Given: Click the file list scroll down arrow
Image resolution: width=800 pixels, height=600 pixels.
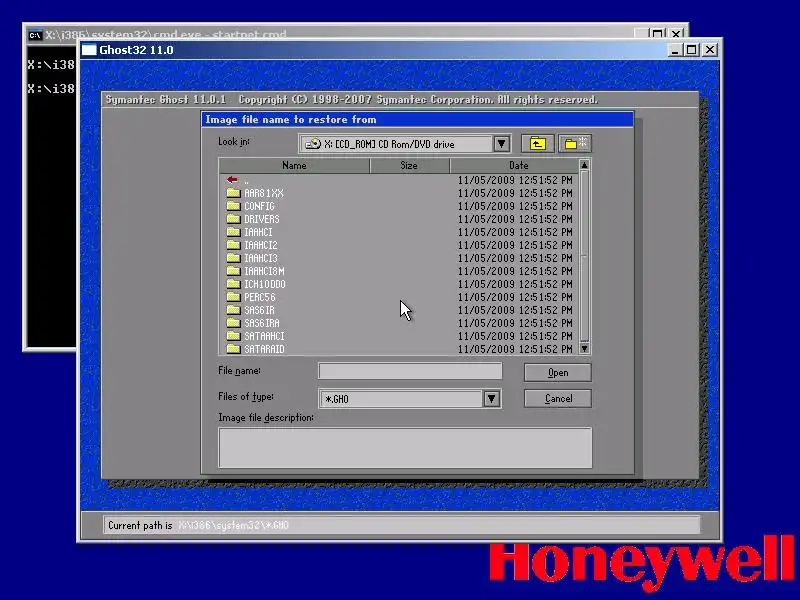Looking at the screenshot, I should [x=585, y=348].
